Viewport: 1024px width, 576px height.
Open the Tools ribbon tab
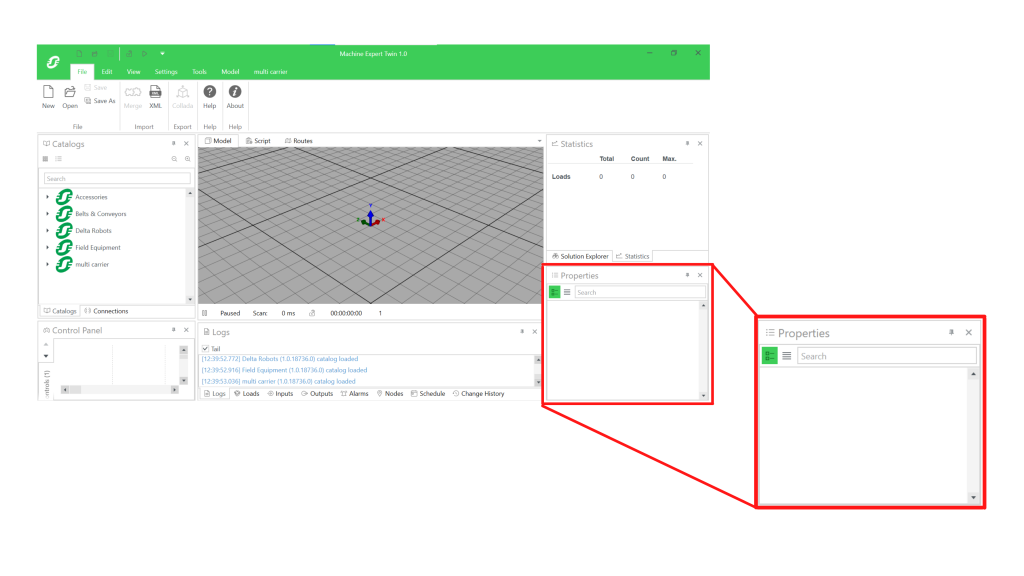199,72
